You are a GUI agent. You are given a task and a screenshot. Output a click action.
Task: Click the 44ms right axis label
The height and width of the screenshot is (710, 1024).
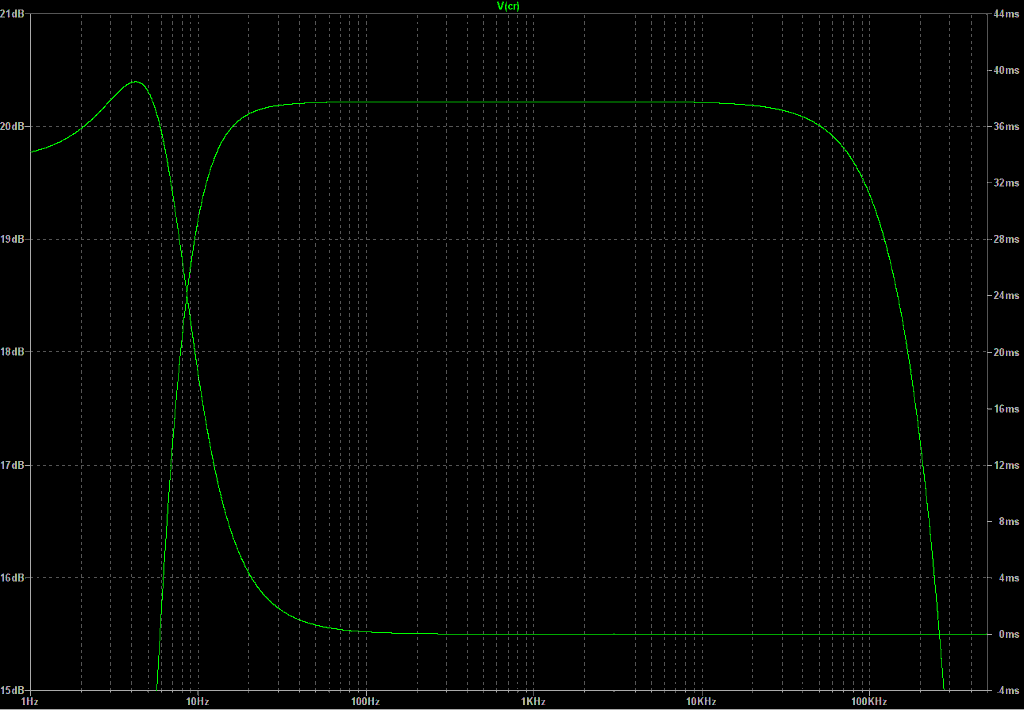click(1007, 14)
